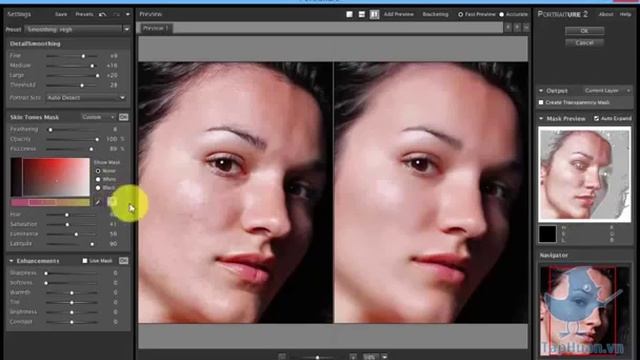Open the Output Current Layer dropdown
This screenshot has height=360, width=640.
[x=607, y=91]
